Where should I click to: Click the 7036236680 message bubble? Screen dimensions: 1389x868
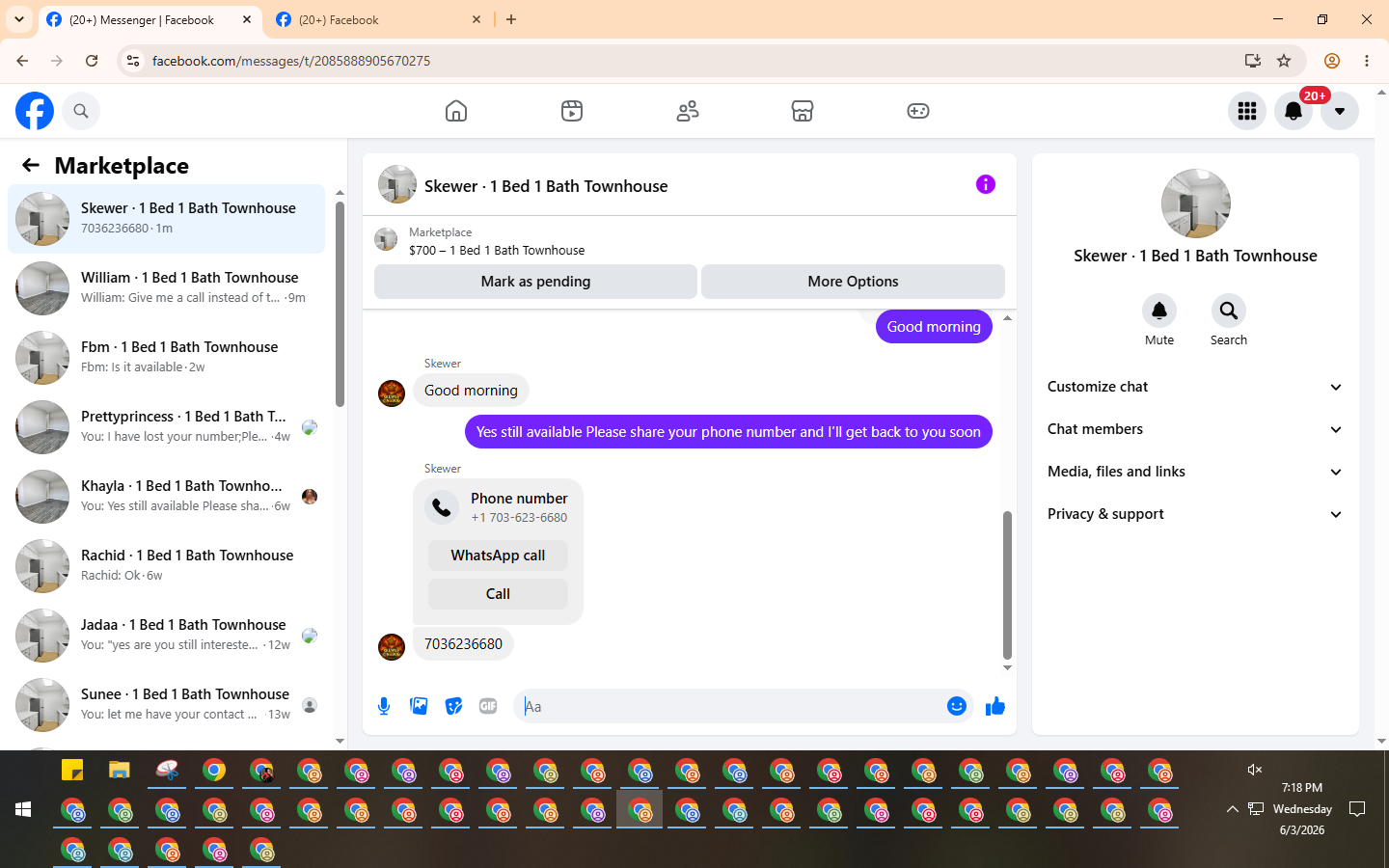[463, 644]
